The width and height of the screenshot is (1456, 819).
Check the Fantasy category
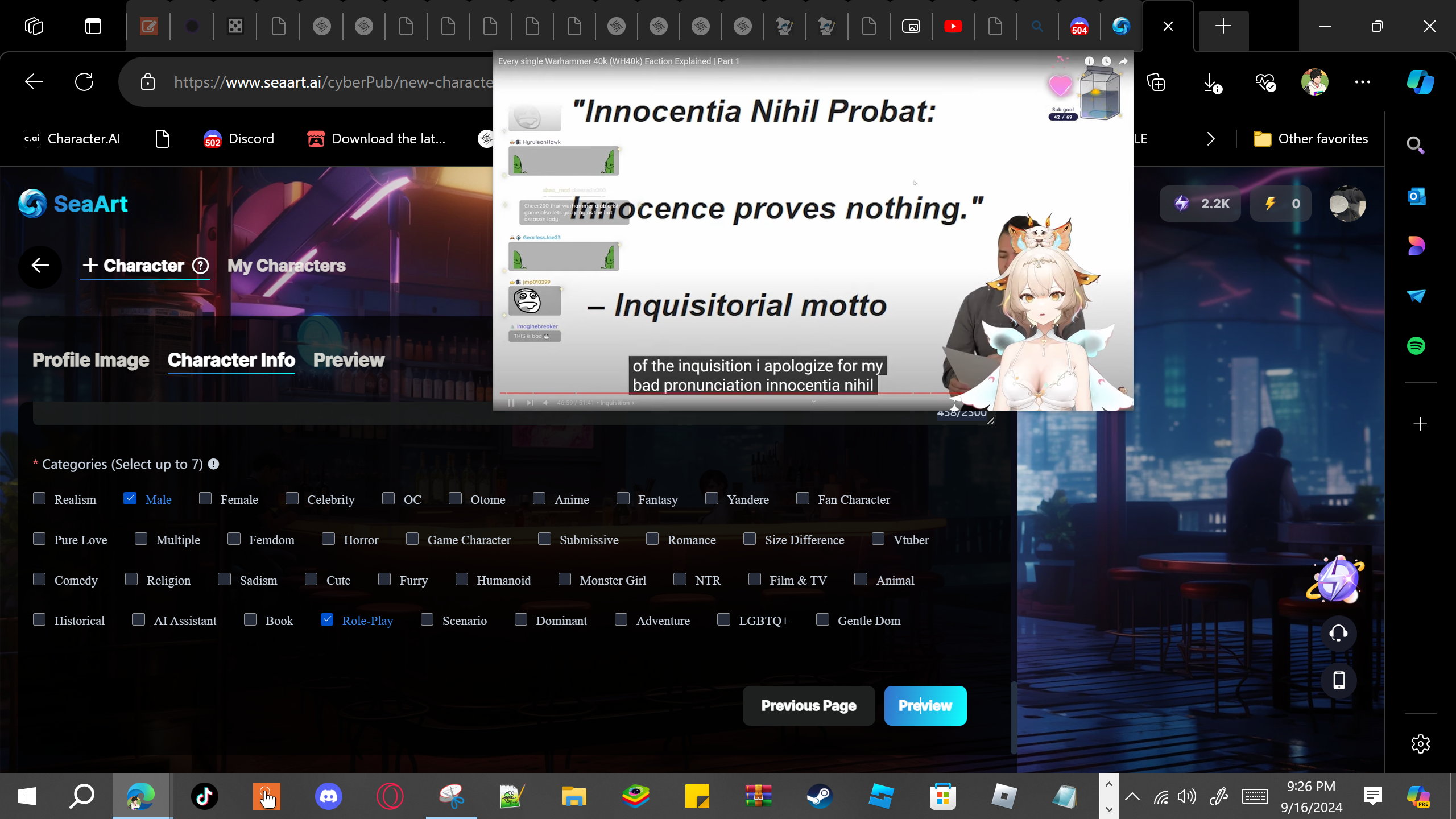pyautogui.click(x=623, y=499)
